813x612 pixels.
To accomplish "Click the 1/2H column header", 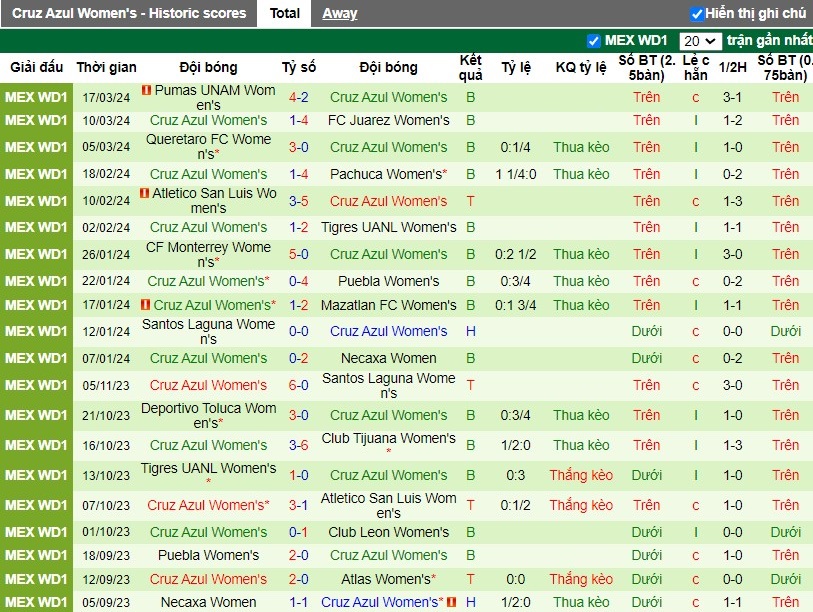I will coord(732,67).
